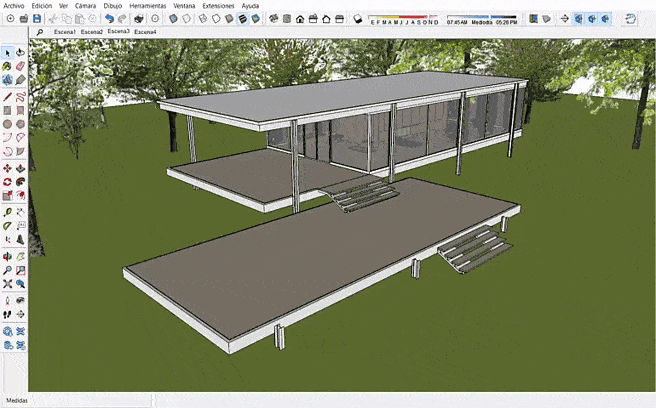The image size is (656, 408).
Task: Select the upper staircase between terraces
Action: pyautogui.click(x=361, y=196)
